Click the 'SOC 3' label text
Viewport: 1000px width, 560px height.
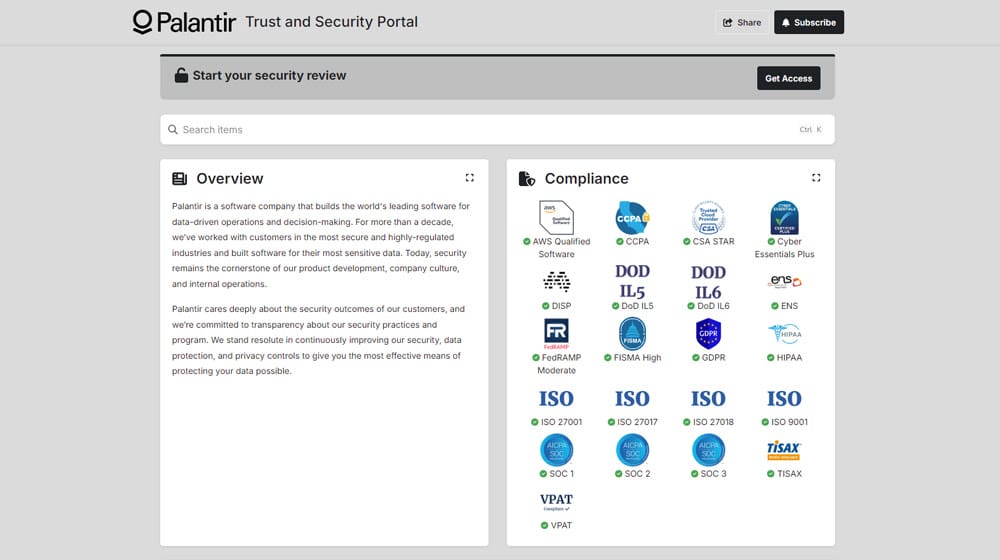[x=713, y=473]
